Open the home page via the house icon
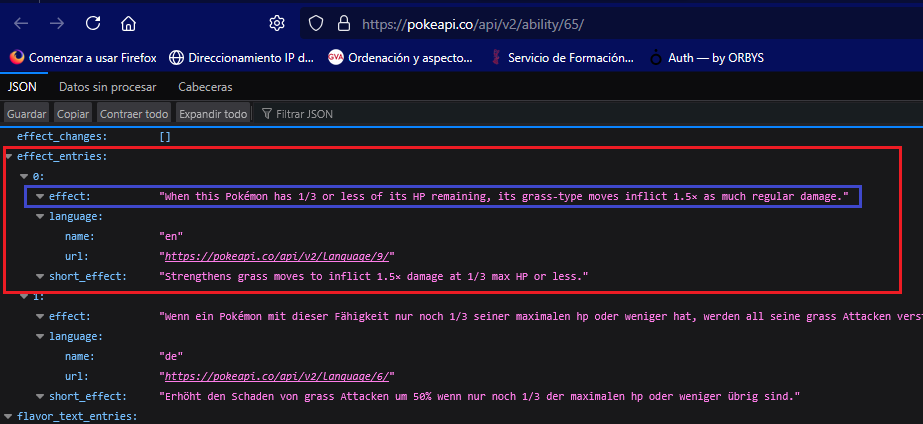The width and height of the screenshot is (923, 424). click(x=128, y=24)
